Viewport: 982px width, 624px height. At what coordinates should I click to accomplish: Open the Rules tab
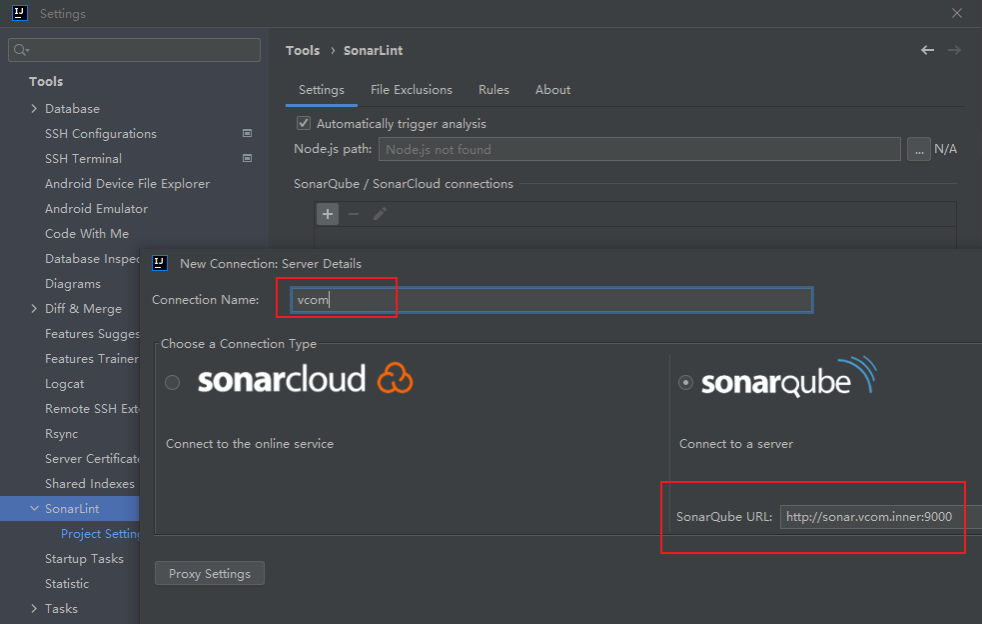click(x=494, y=90)
